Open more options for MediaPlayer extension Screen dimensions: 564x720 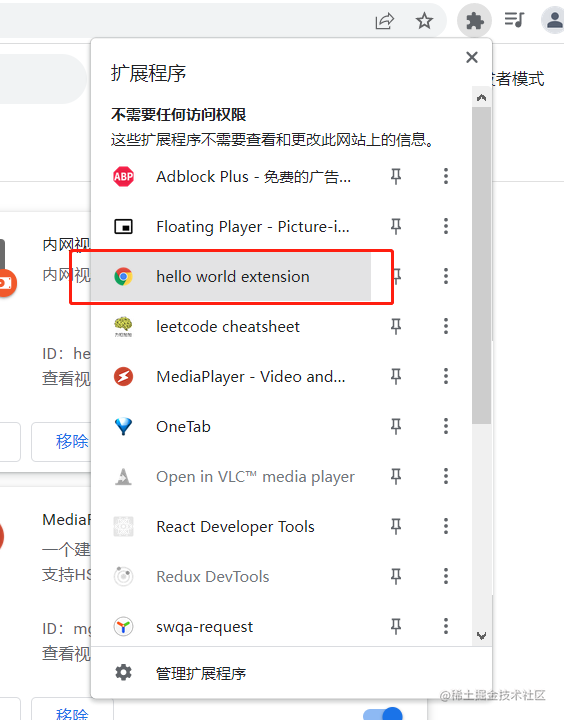(x=446, y=376)
